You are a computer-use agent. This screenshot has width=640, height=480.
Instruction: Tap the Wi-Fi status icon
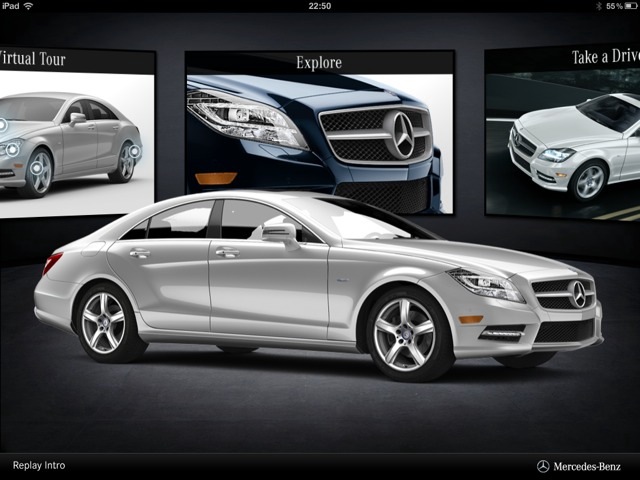pyautogui.click(x=28, y=6)
